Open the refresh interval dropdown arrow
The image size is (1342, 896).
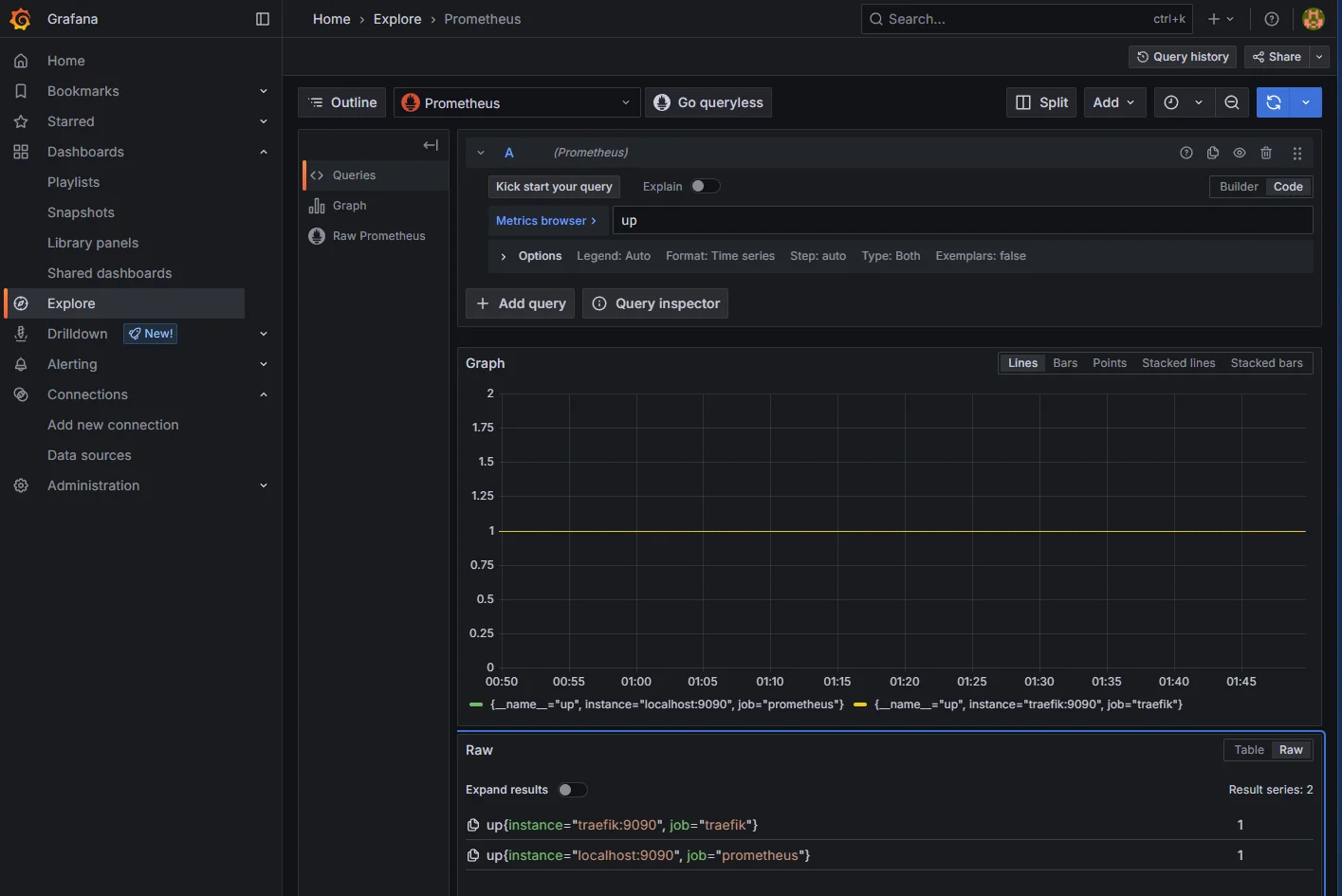(1306, 102)
